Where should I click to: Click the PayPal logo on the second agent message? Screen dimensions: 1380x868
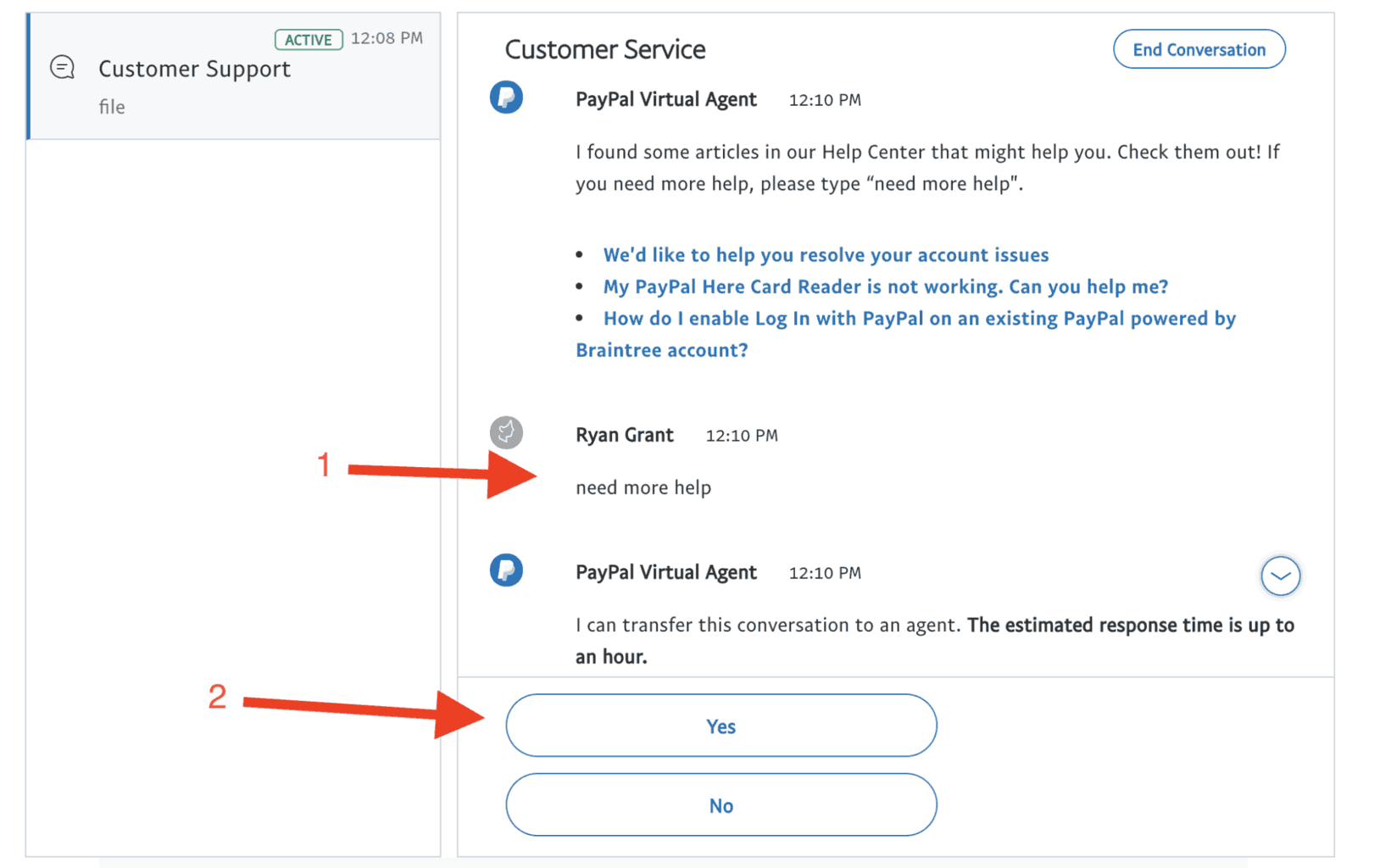506,570
